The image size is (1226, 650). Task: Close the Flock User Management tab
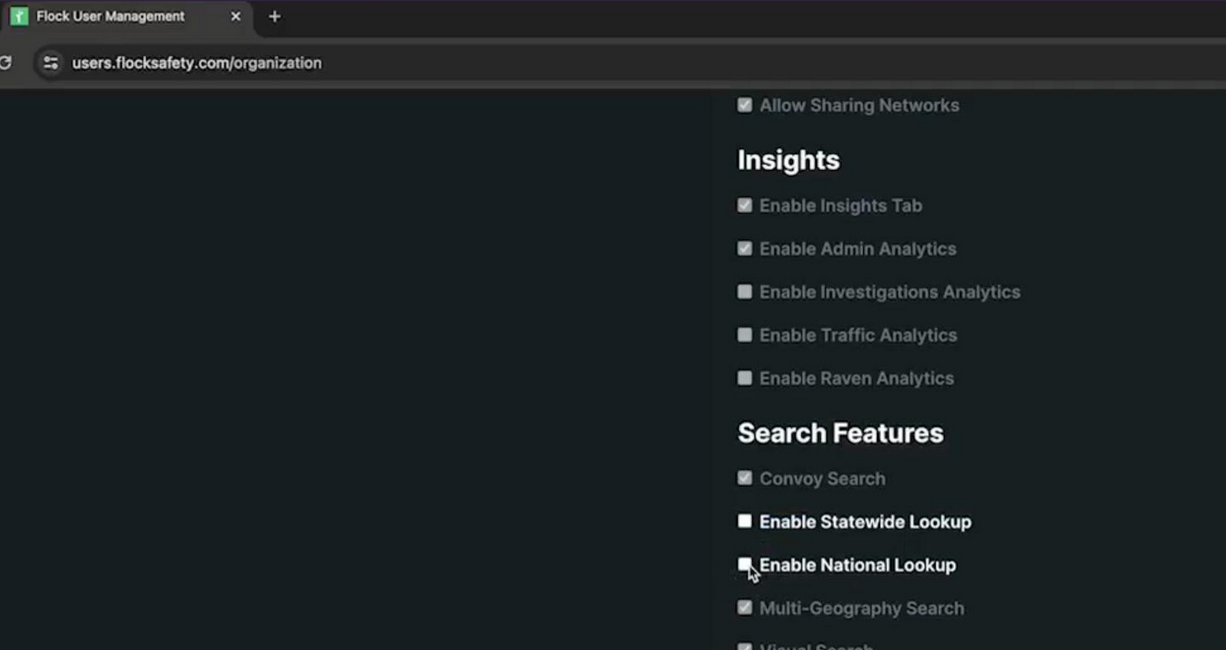coord(235,16)
